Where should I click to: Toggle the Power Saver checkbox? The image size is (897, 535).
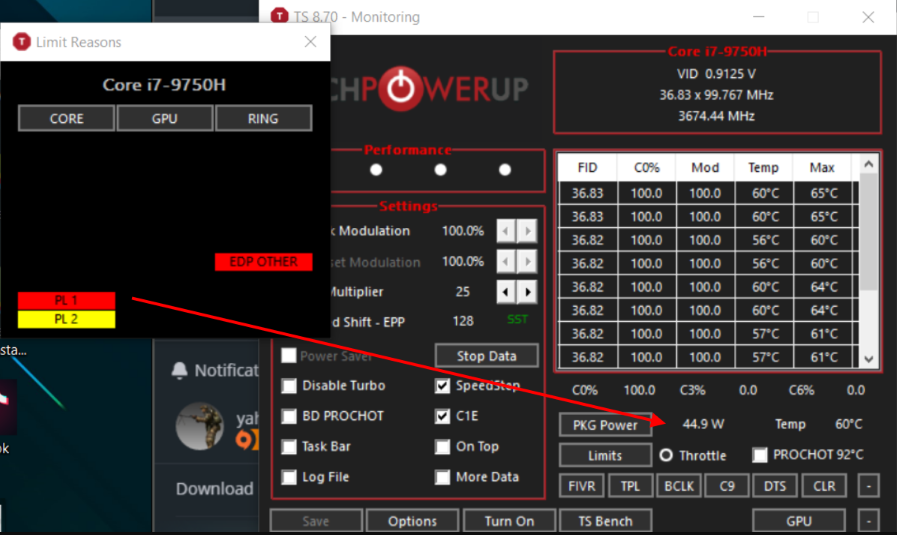pyautogui.click(x=289, y=355)
